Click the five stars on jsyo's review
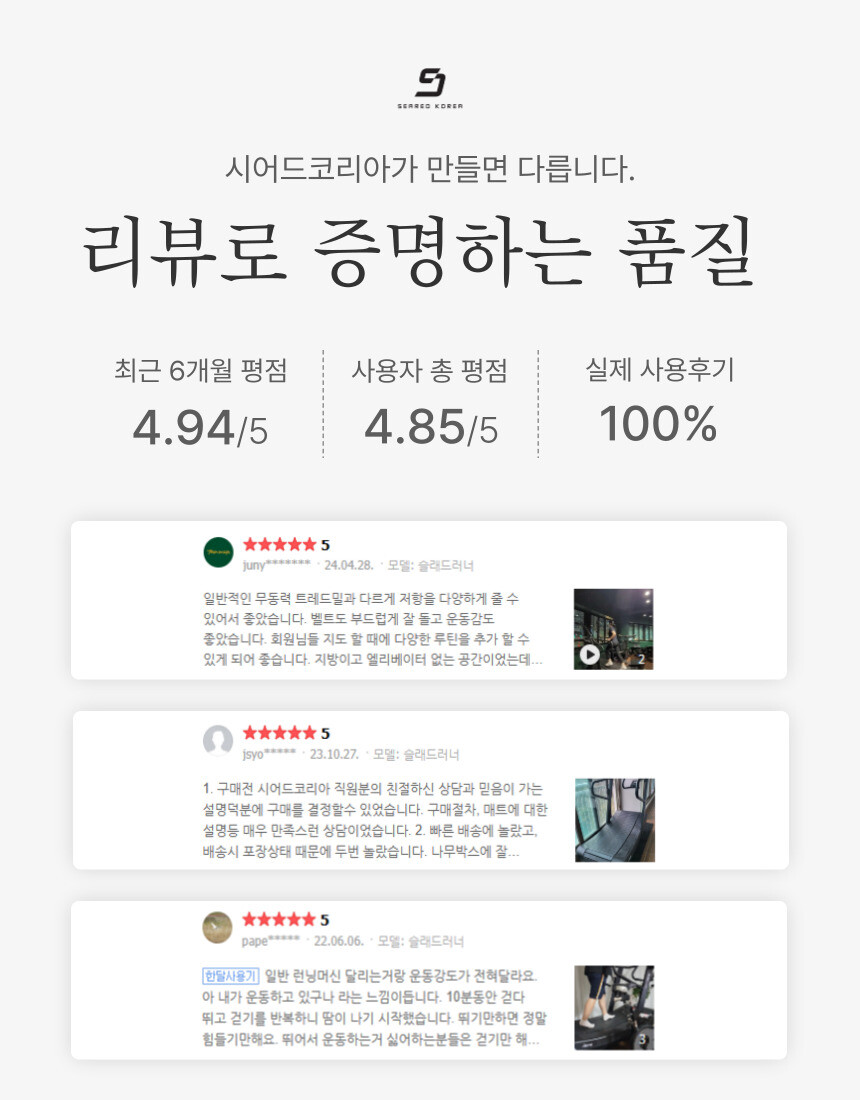860x1100 pixels. click(286, 733)
